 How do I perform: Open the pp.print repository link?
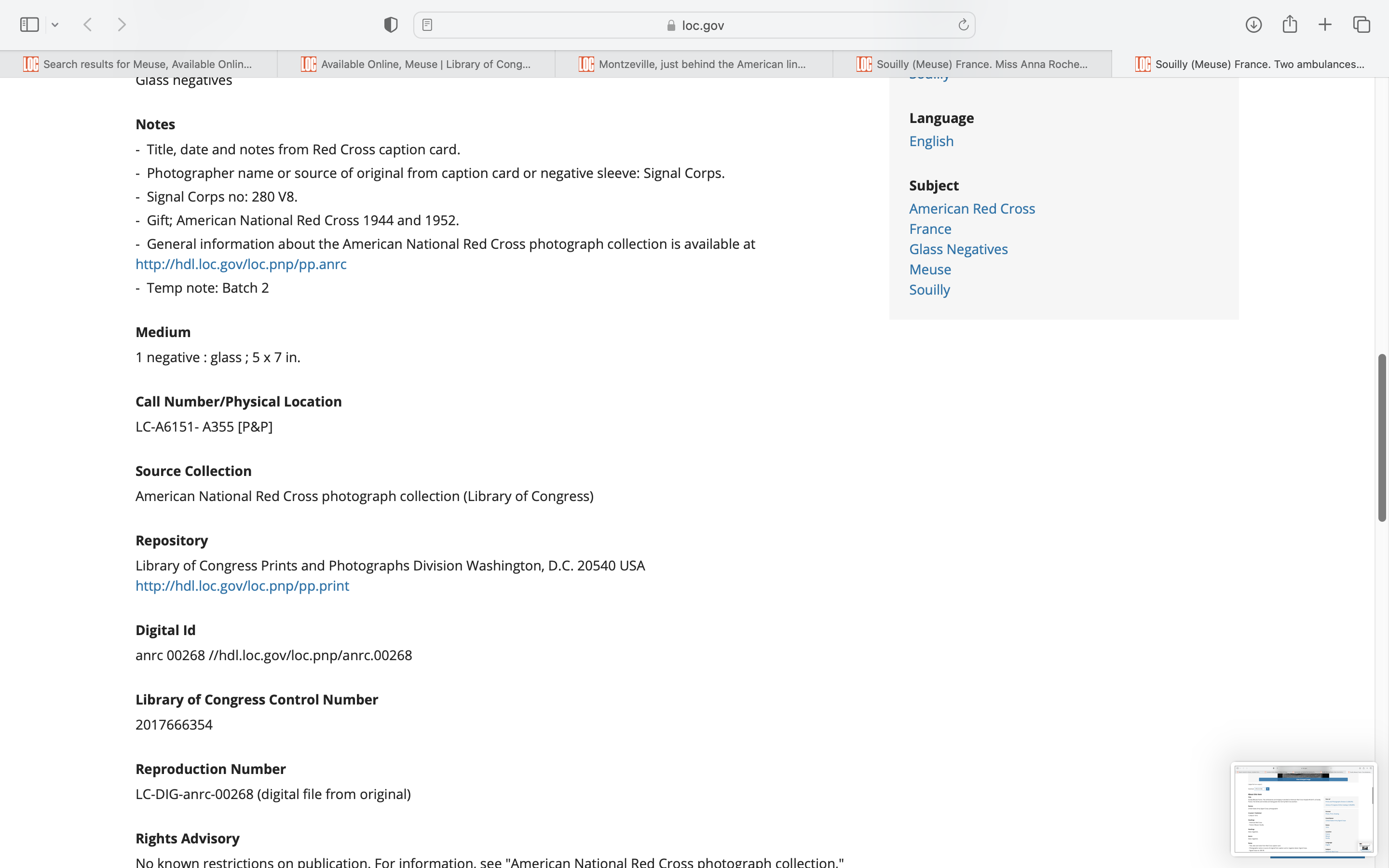(242, 585)
